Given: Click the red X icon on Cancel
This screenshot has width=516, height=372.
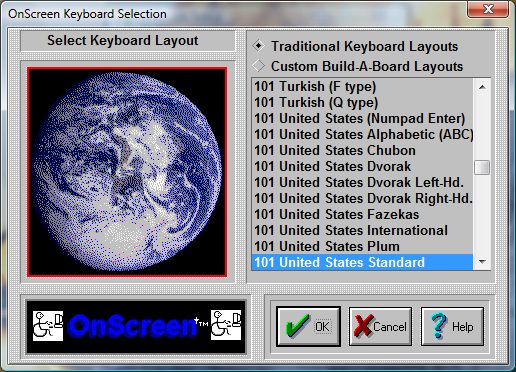Looking at the screenshot, I should tap(364, 326).
